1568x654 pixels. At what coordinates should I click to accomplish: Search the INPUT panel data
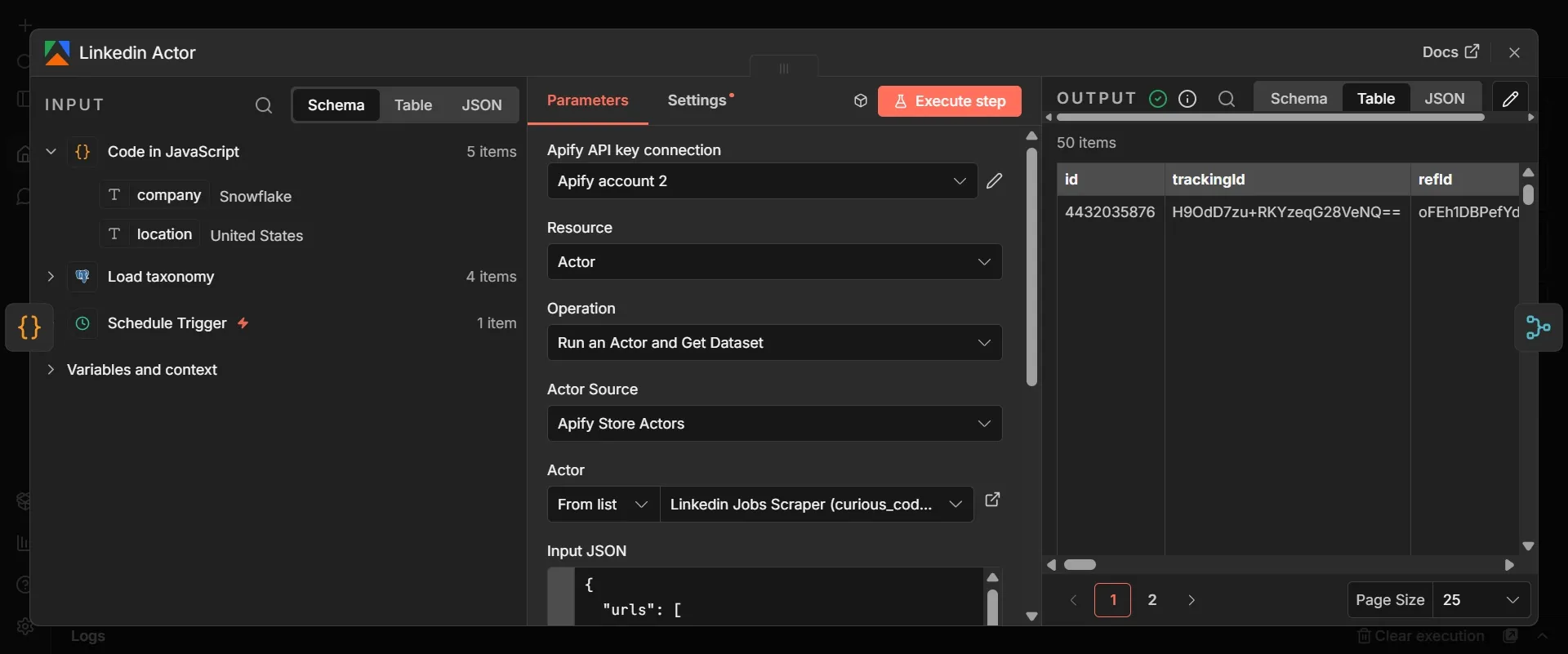[263, 105]
